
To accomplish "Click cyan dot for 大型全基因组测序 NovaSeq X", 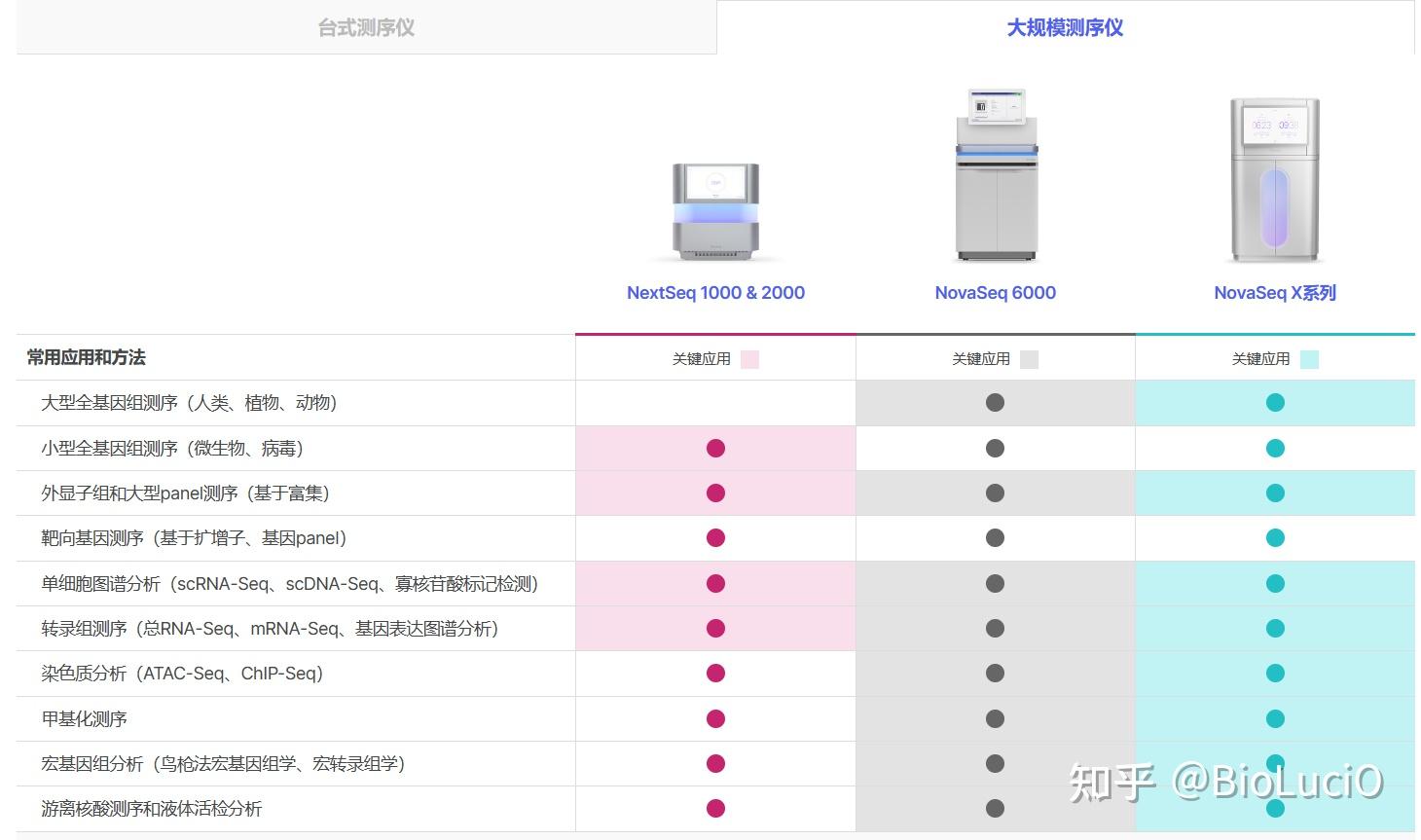I will tap(1275, 403).
